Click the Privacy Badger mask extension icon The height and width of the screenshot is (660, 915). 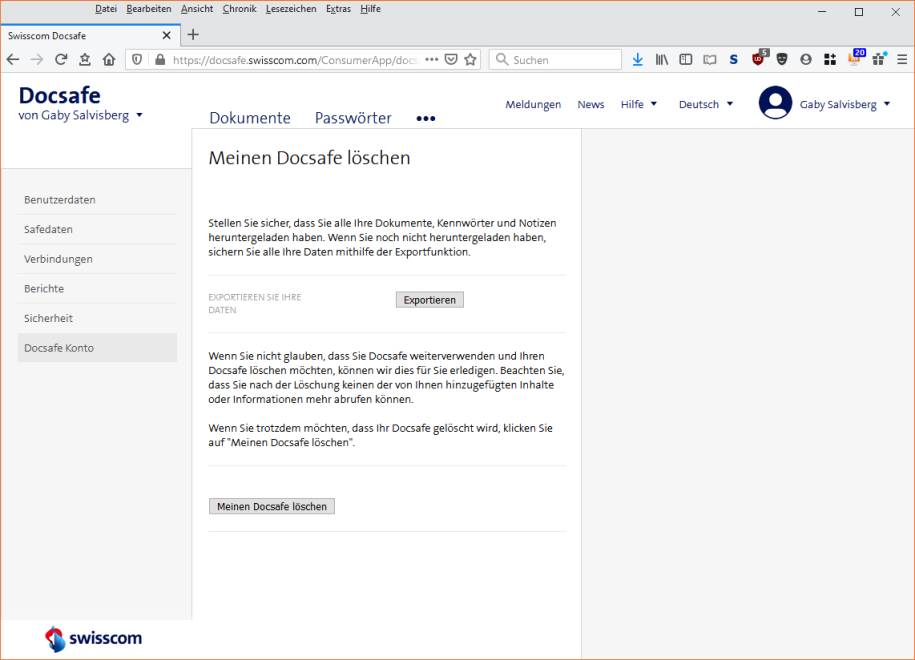[x=782, y=59]
